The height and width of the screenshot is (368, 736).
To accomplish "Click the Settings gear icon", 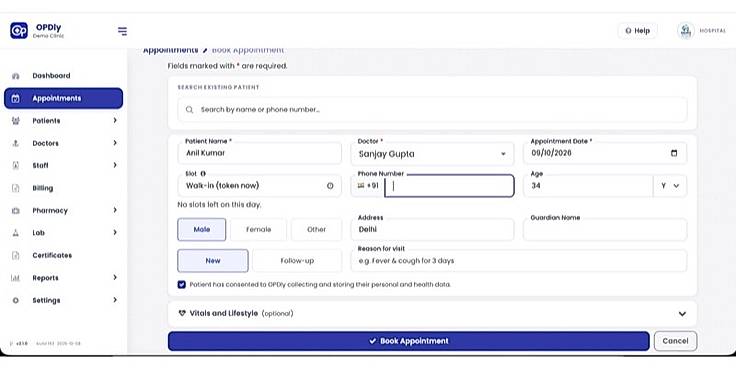I will point(15,300).
